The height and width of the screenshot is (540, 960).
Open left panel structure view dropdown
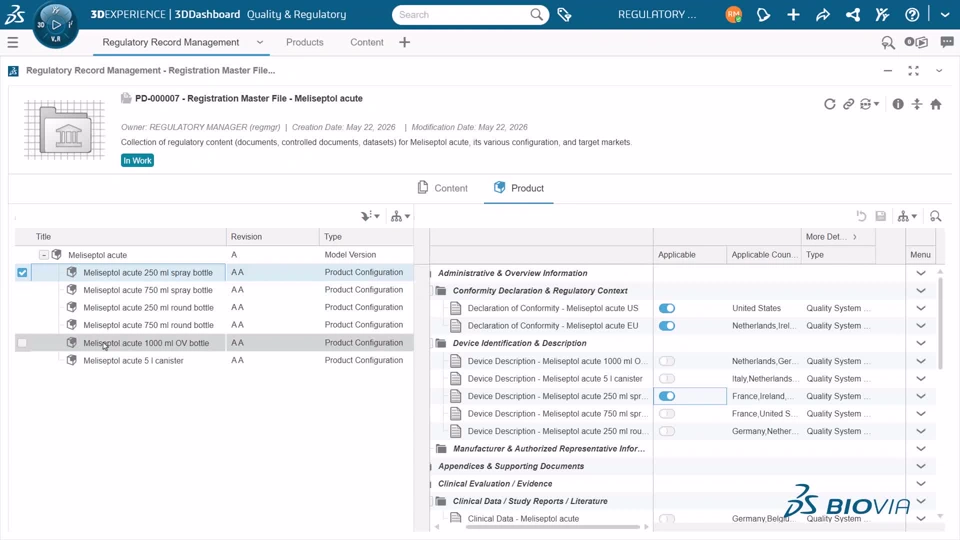click(x=400, y=216)
